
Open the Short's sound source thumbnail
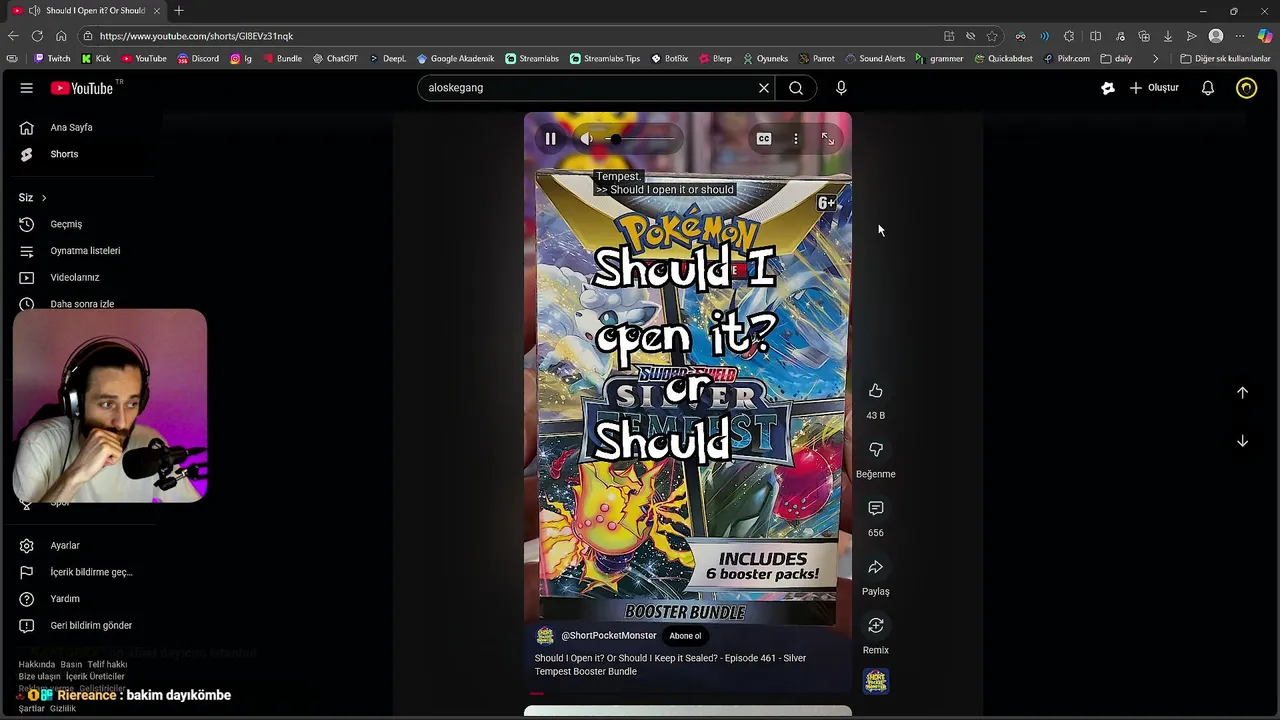coord(876,682)
